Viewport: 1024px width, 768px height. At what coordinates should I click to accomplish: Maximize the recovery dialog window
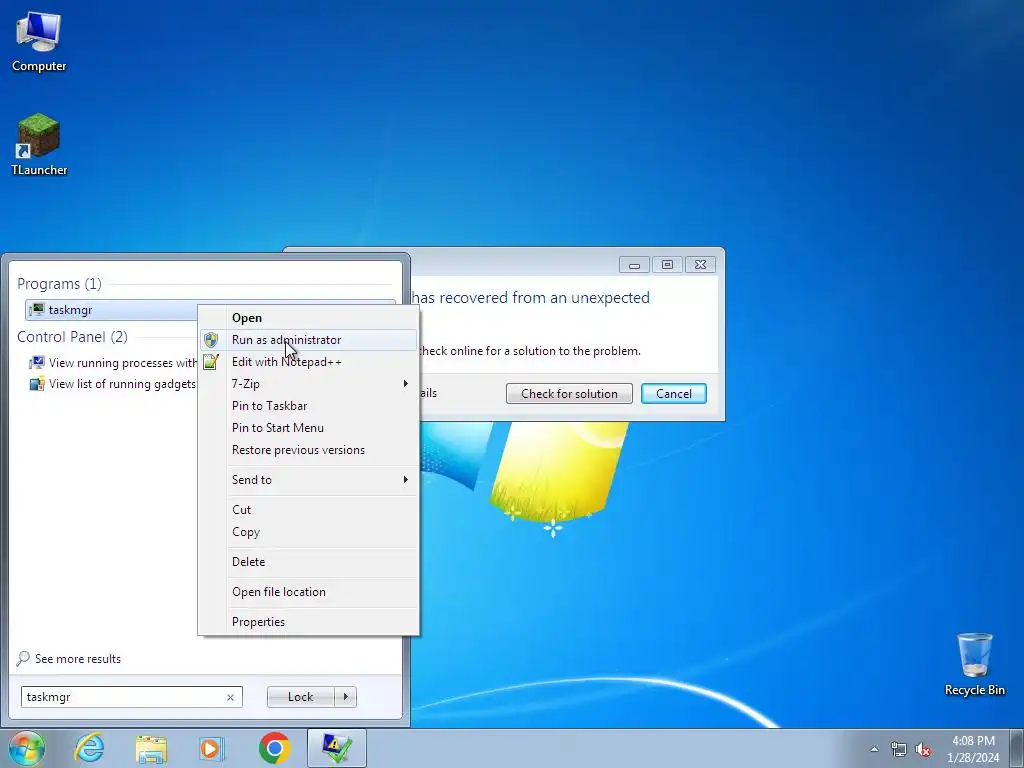667,264
